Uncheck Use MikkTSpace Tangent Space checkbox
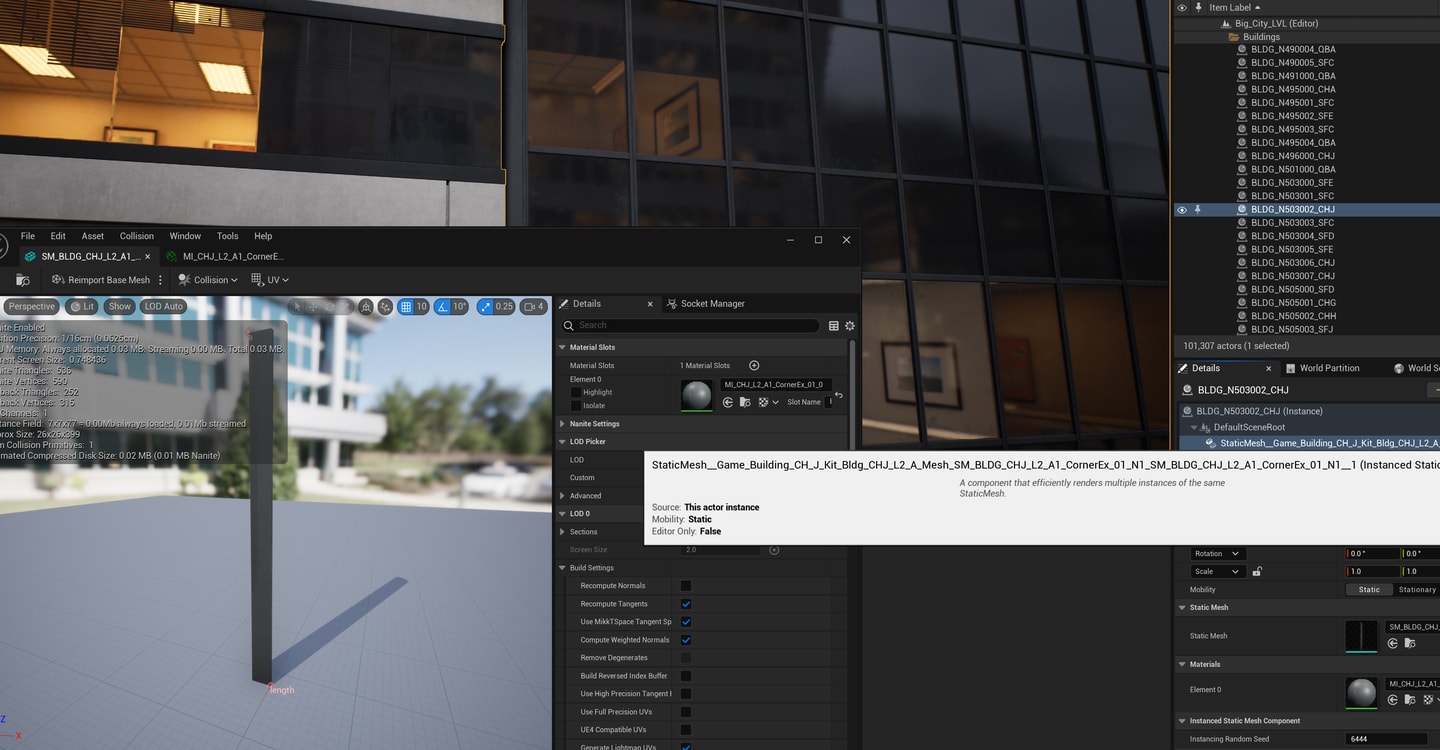The height and width of the screenshot is (750, 1440). [686, 622]
